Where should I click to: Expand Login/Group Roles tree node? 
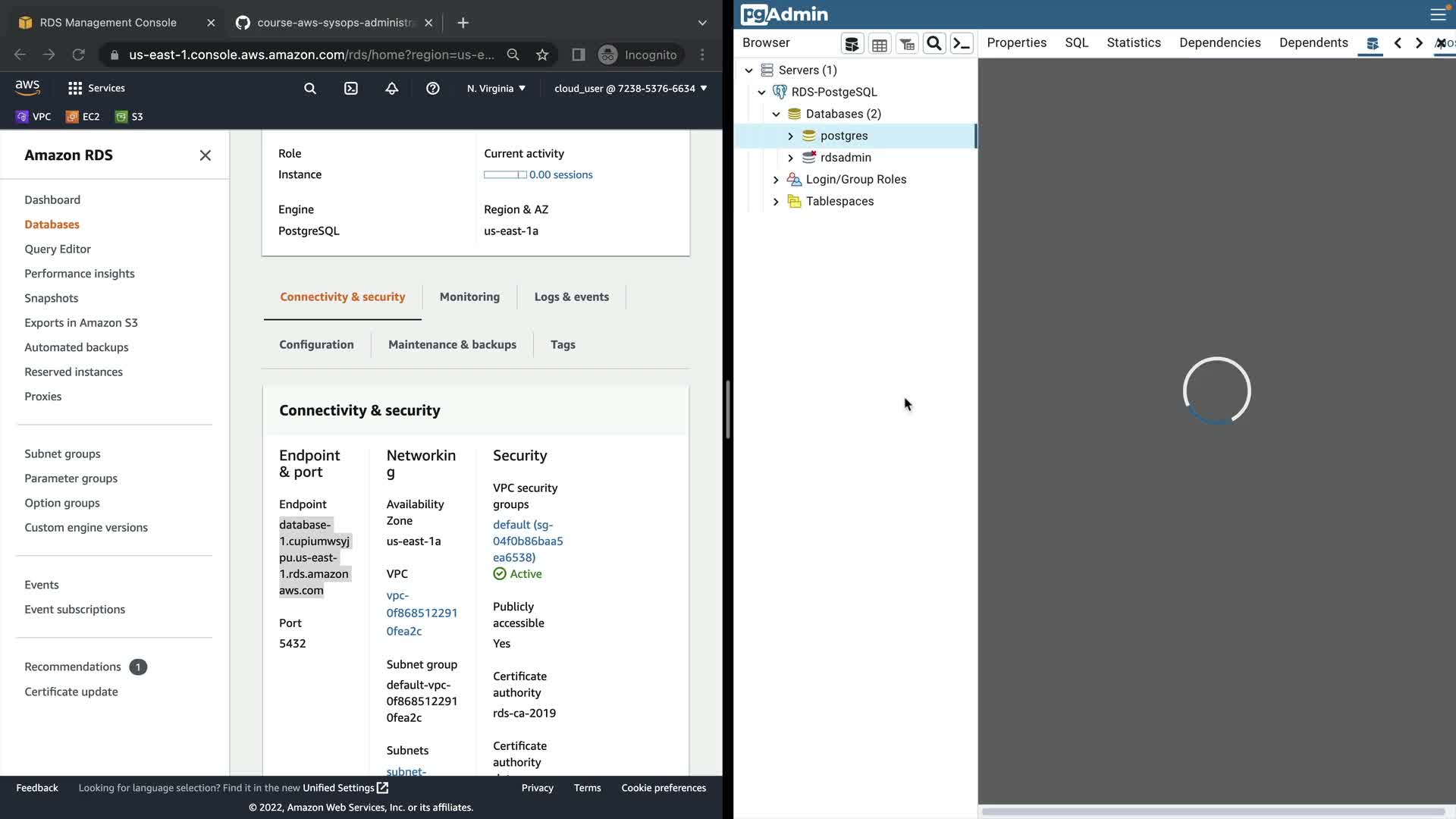pyautogui.click(x=776, y=180)
